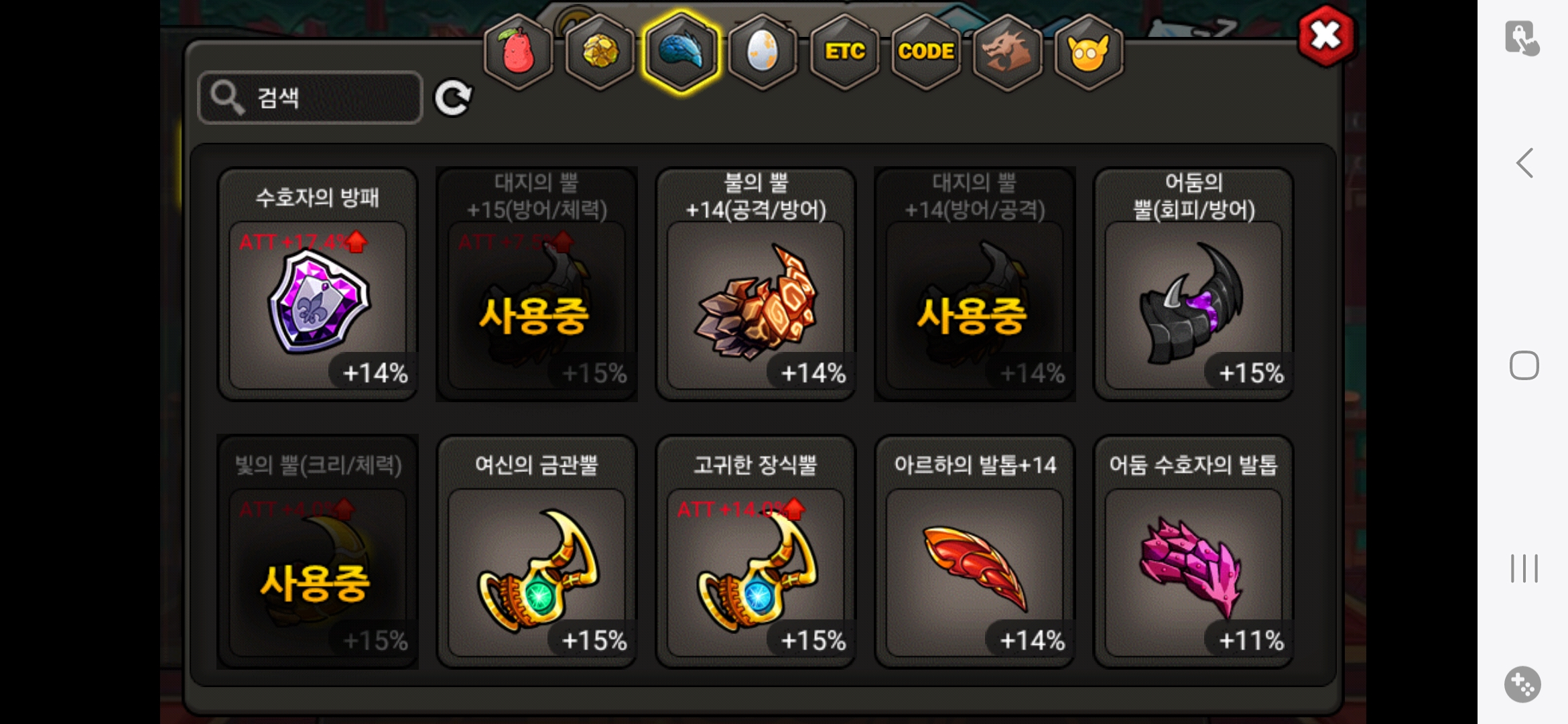The width and height of the screenshot is (1568, 724).
Task: Select the 어둠 수호자의 발톱 pink claw
Action: [1193, 552]
